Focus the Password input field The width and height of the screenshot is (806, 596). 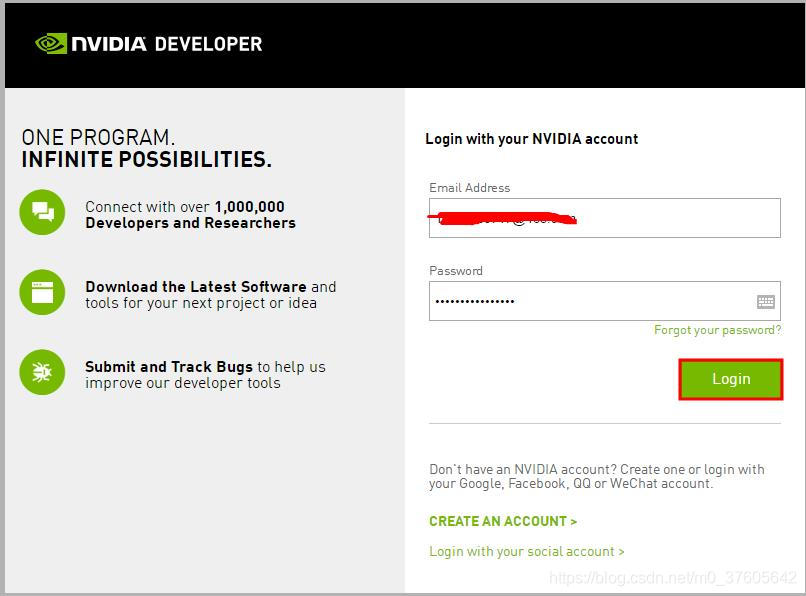point(604,301)
